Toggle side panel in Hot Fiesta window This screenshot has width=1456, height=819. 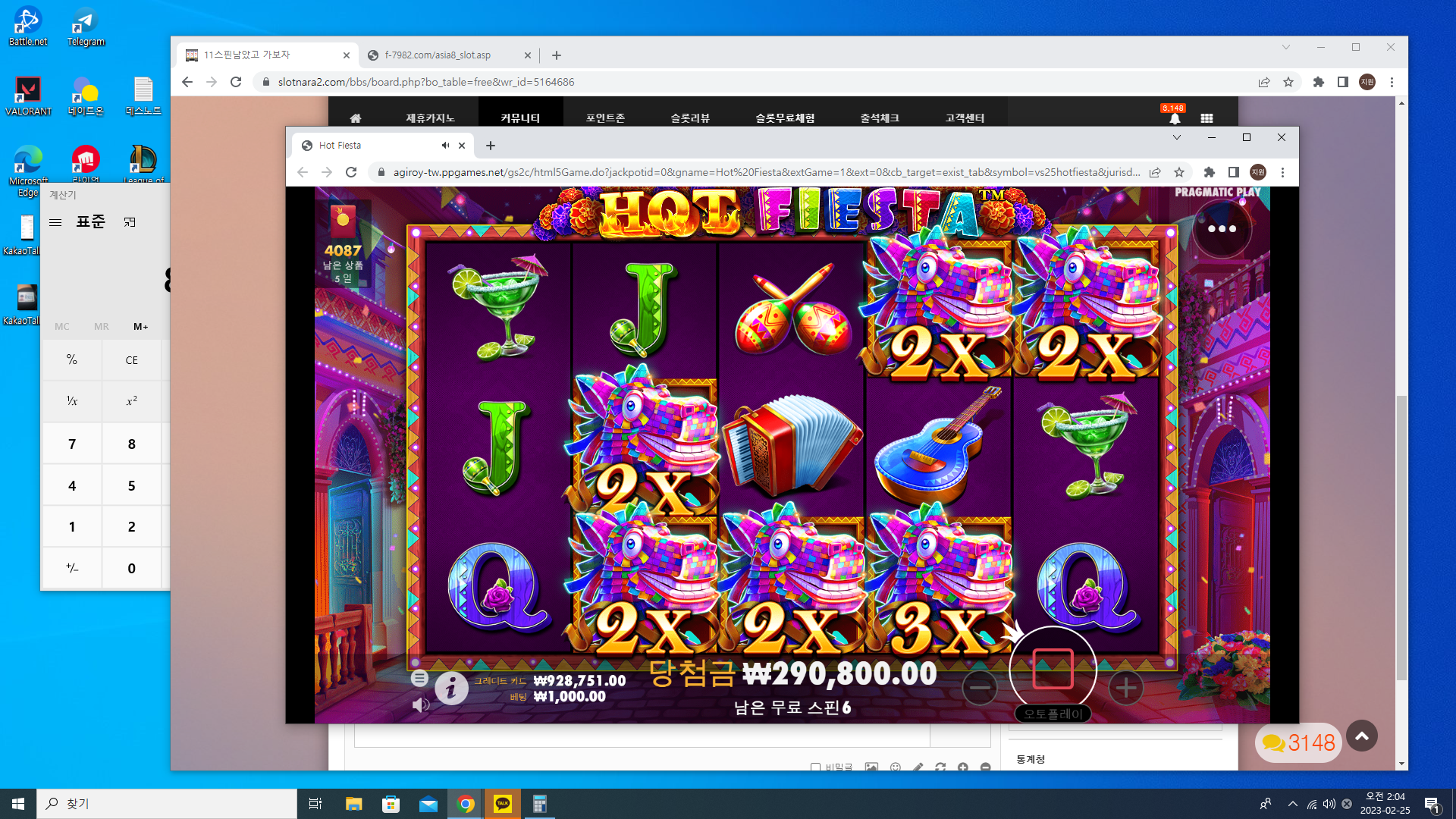pos(1234,172)
